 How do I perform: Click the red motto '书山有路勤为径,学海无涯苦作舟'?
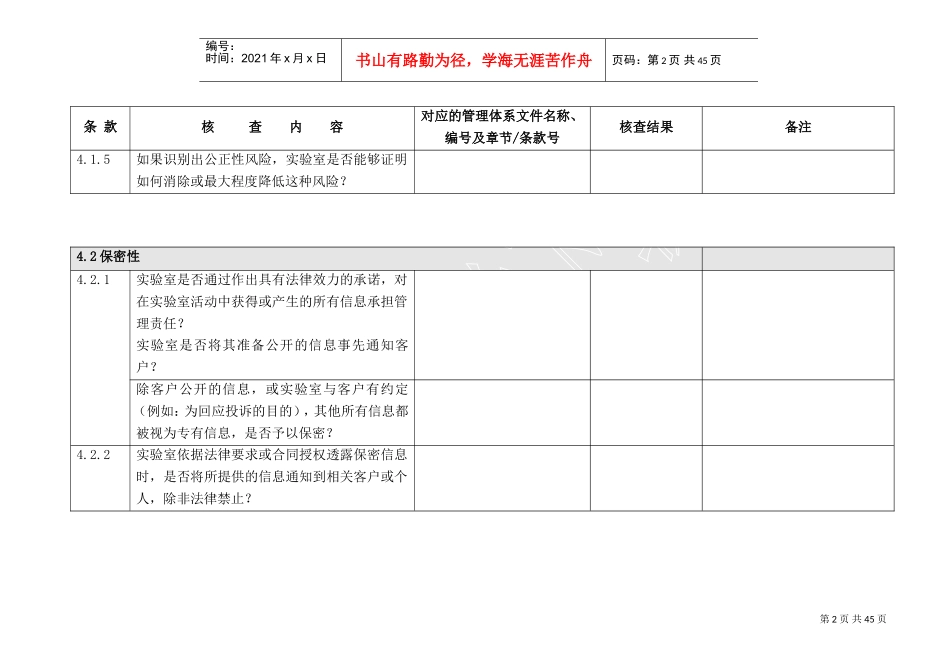coord(473,60)
